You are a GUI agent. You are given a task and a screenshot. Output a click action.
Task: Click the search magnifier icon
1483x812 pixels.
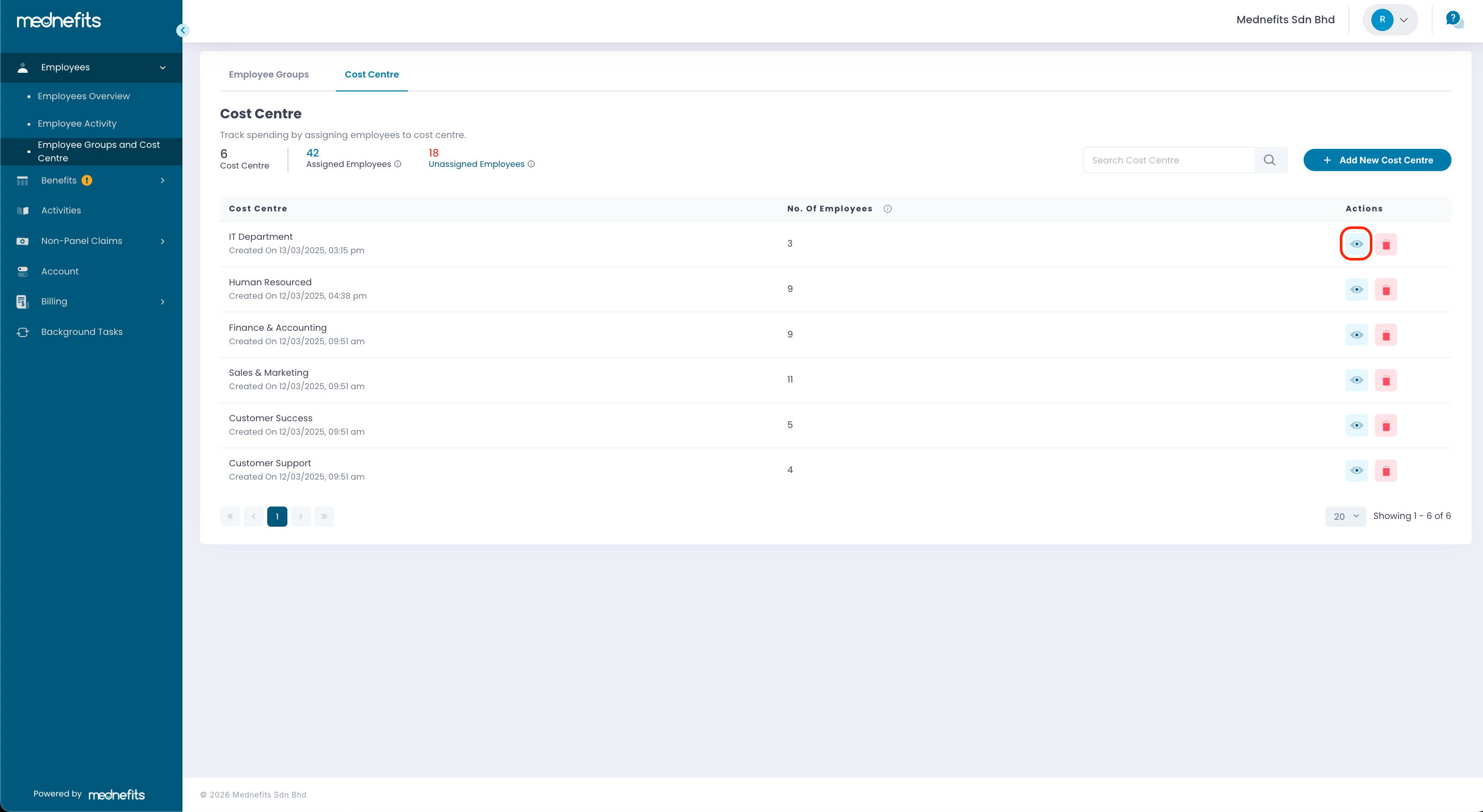point(1270,160)
